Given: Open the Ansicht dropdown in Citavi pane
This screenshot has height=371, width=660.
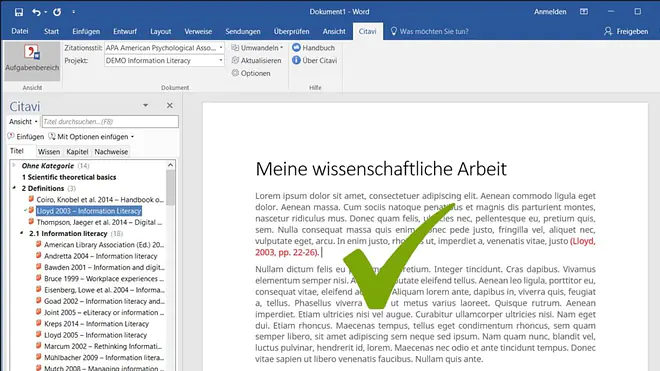Looking at the screenshot, I should tap(23, 122).
